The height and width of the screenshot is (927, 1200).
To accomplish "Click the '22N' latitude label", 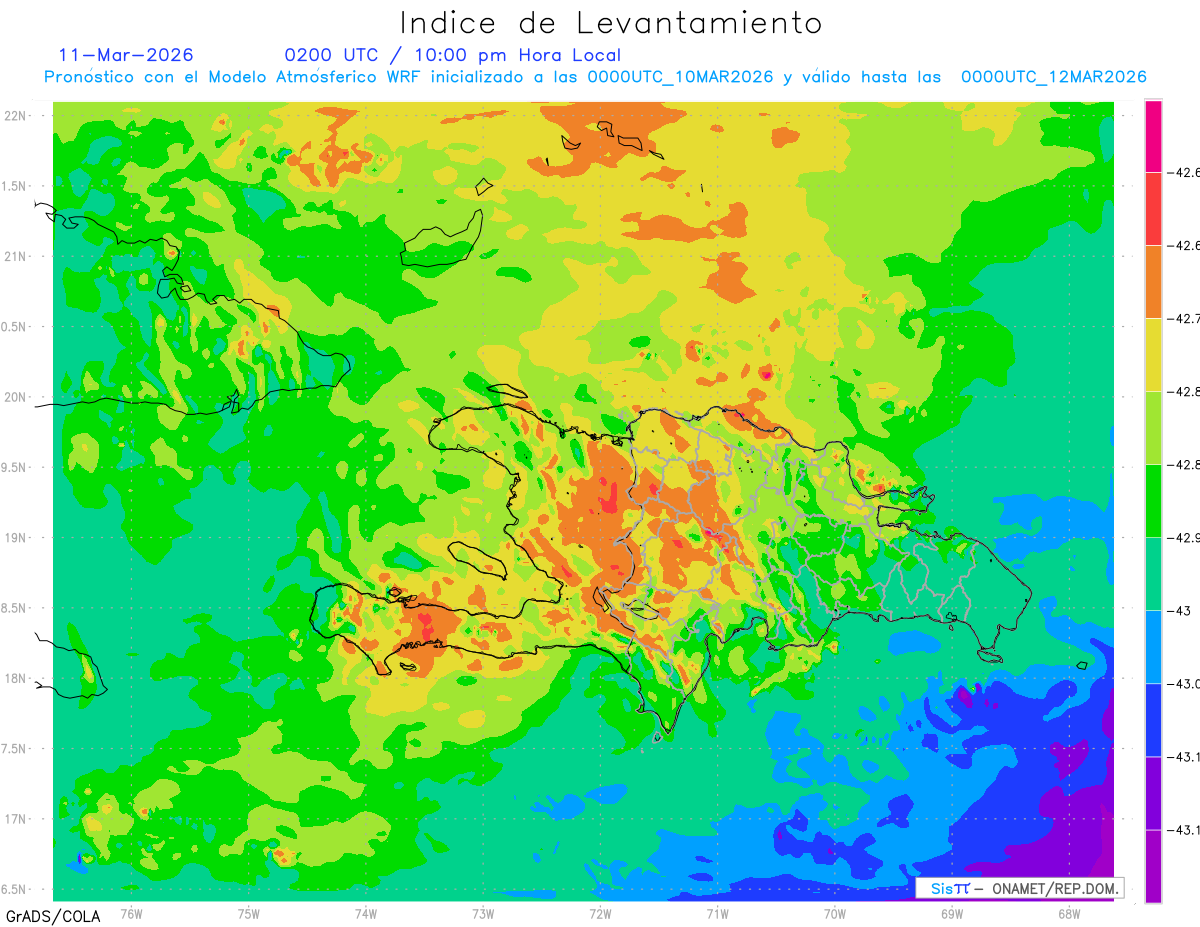I will 15,115.
